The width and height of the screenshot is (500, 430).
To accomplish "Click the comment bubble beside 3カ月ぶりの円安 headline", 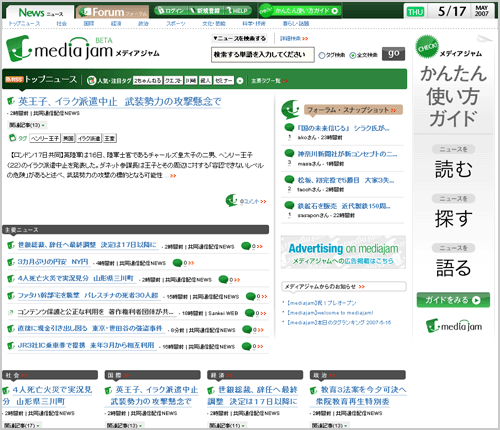I will 177,263.
